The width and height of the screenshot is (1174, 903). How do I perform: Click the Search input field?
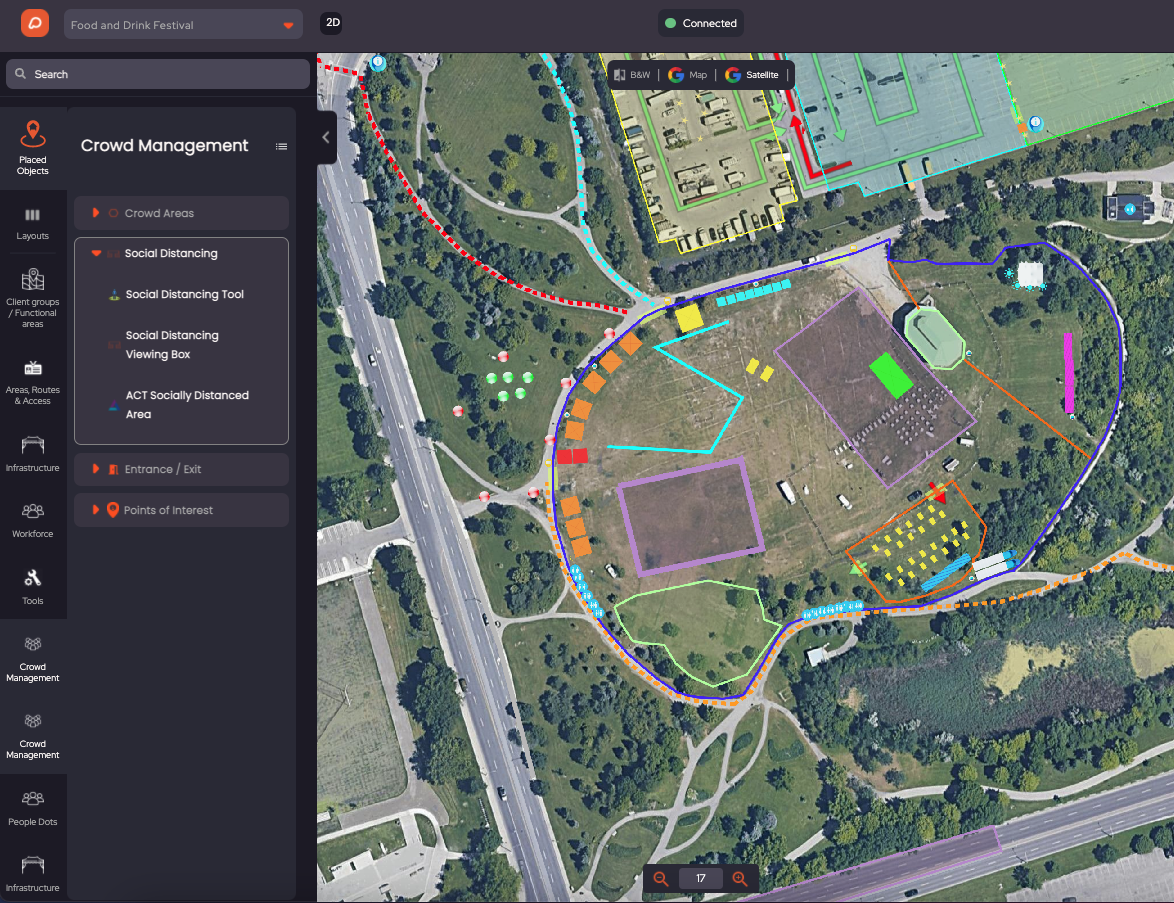click(158, 74)
